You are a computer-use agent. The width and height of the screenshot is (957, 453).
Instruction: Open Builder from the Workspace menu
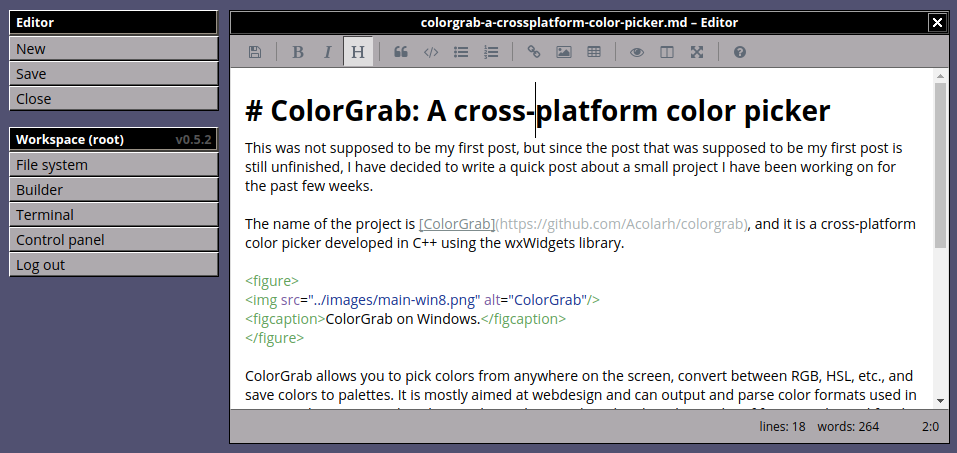(x=114, y=190)
